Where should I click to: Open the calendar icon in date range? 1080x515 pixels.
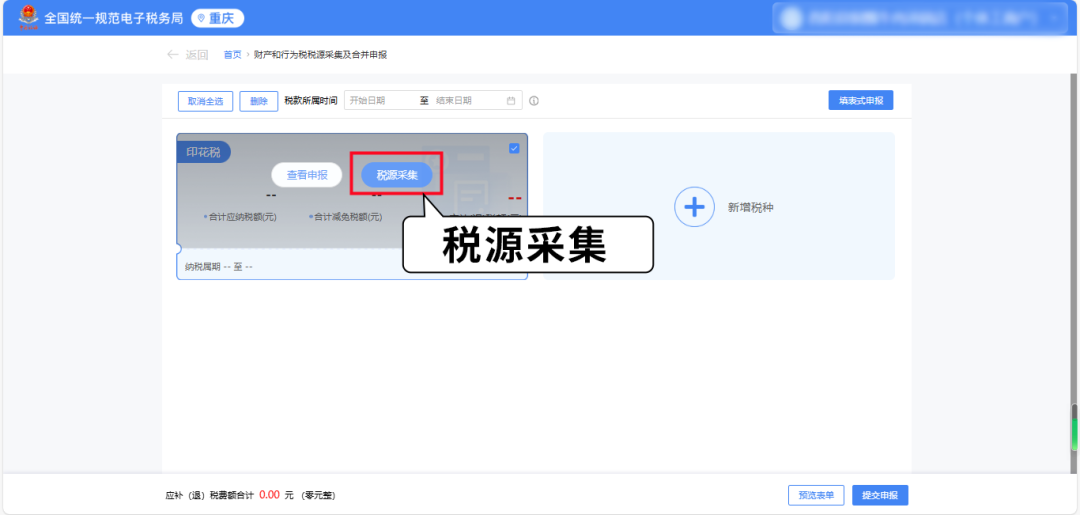click(x=511, y=101)
